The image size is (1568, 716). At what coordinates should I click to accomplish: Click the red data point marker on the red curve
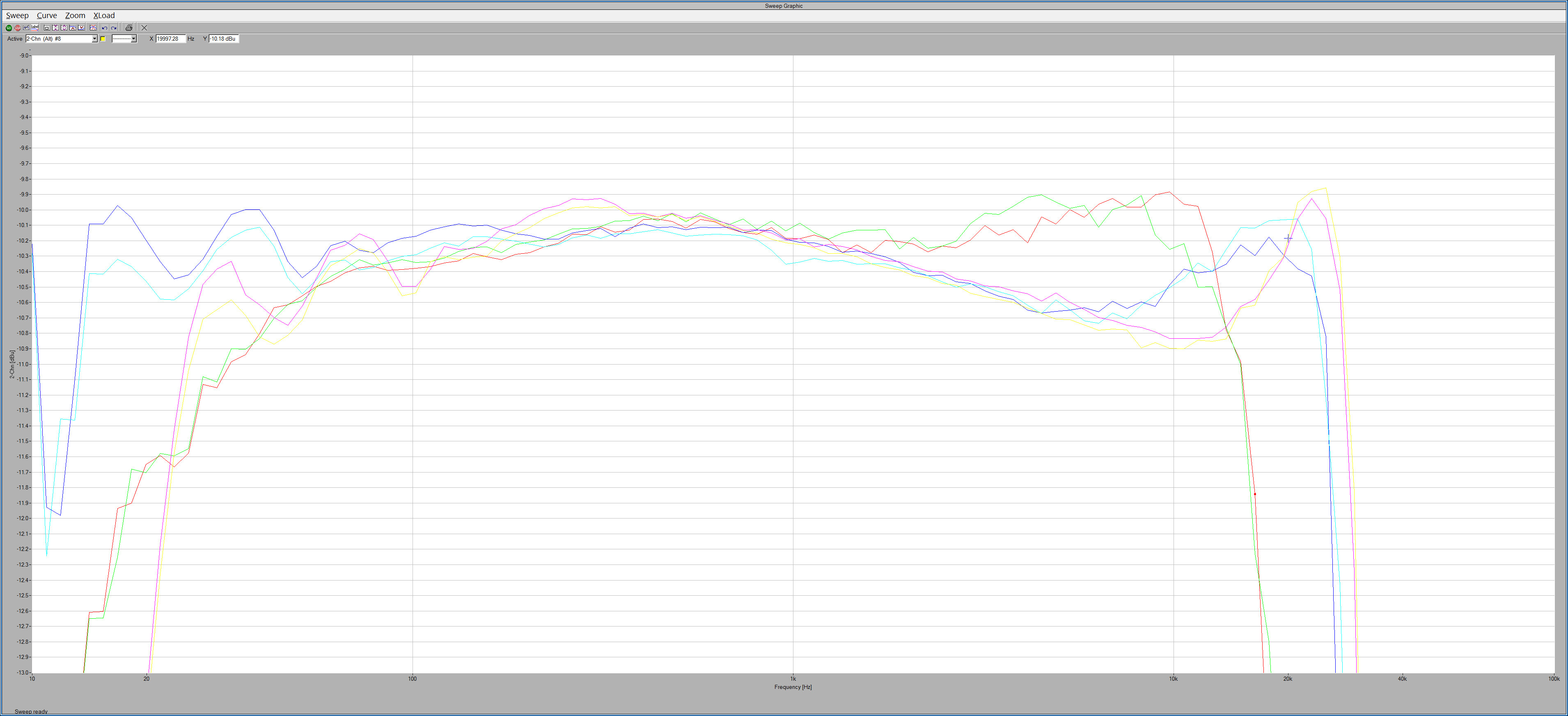[x=1255, y=494]
